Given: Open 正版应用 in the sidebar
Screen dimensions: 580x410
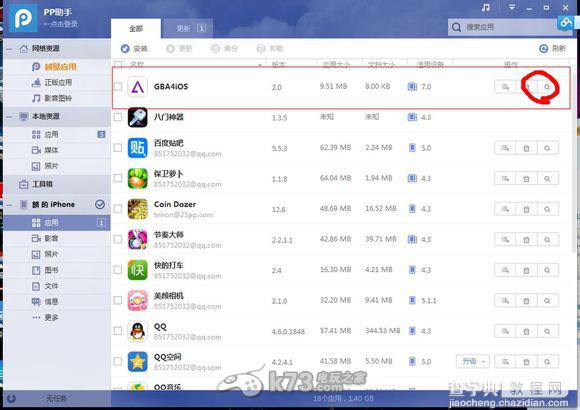Looking at the screenshot, I should pyautogui.click(x=58, y=83).
